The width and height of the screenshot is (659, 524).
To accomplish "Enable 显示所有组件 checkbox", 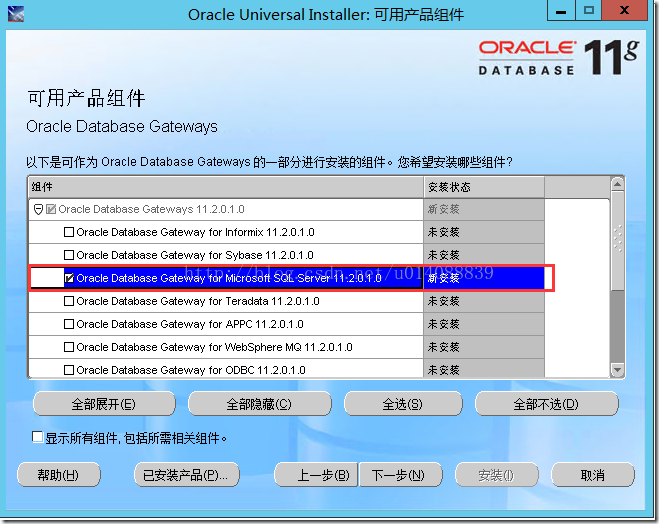I will 37,437.
